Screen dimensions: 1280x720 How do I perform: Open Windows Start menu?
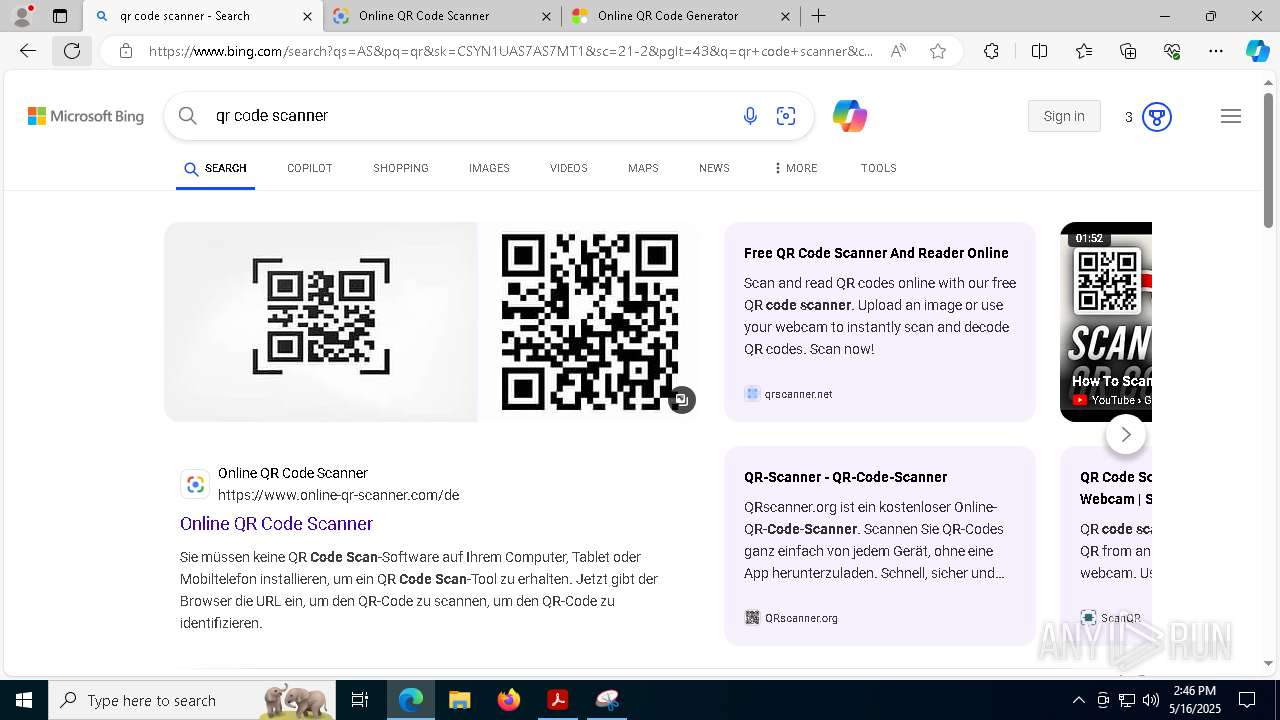coord(24,700)
